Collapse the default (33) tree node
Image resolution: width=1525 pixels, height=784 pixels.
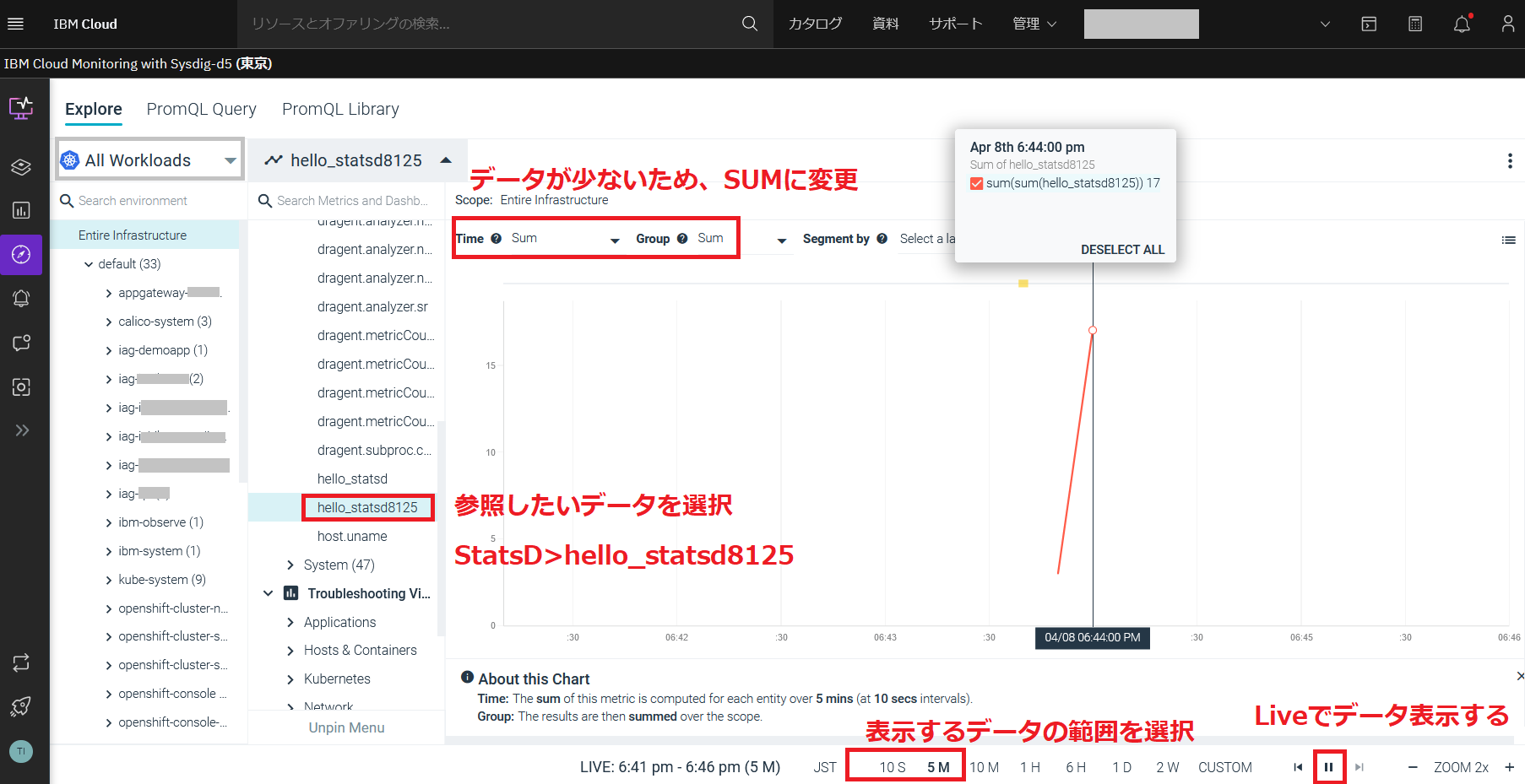89,264
